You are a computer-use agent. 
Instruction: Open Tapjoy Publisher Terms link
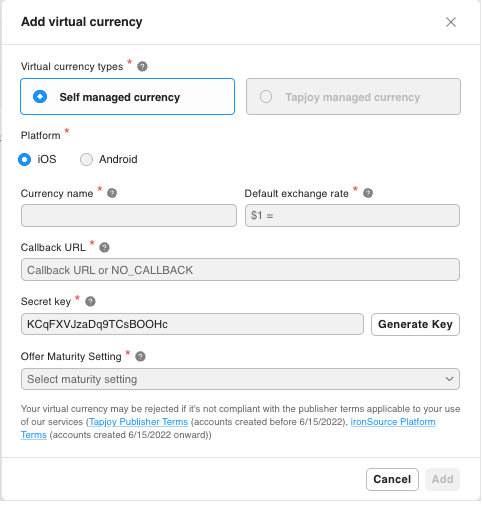point(138,422)
